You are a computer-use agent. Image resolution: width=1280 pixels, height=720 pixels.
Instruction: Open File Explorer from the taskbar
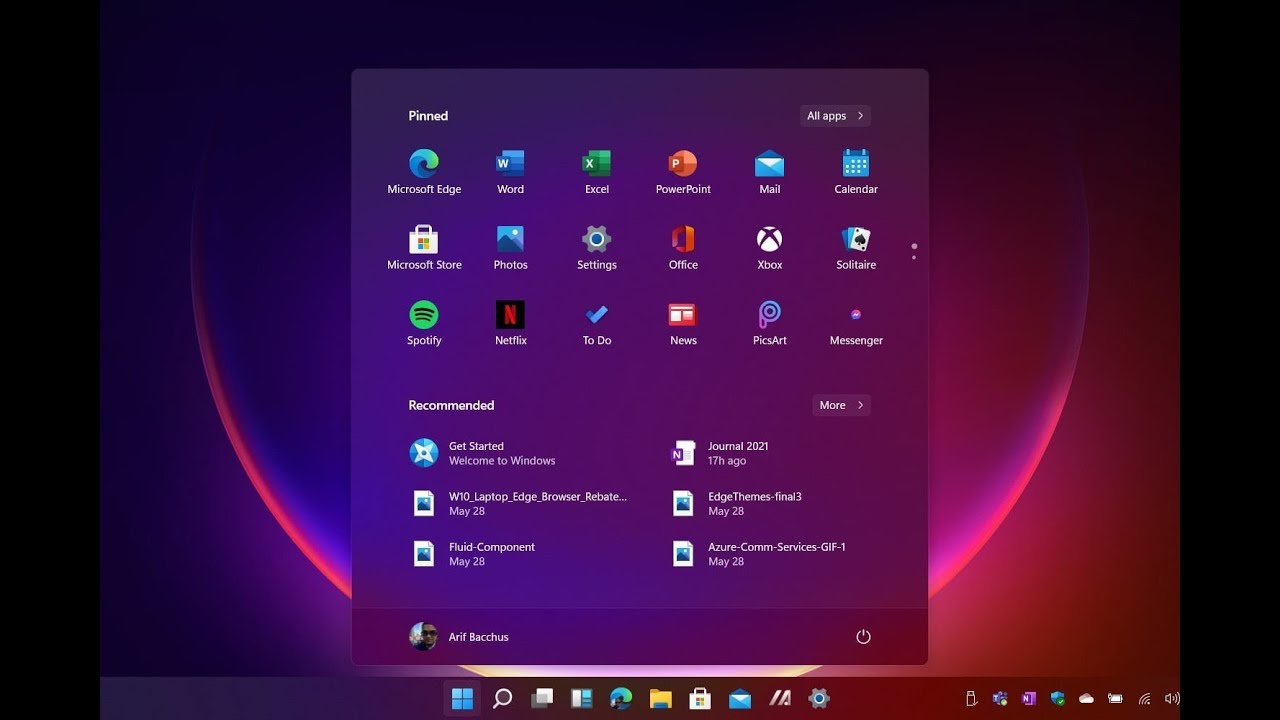pos(660,698)
